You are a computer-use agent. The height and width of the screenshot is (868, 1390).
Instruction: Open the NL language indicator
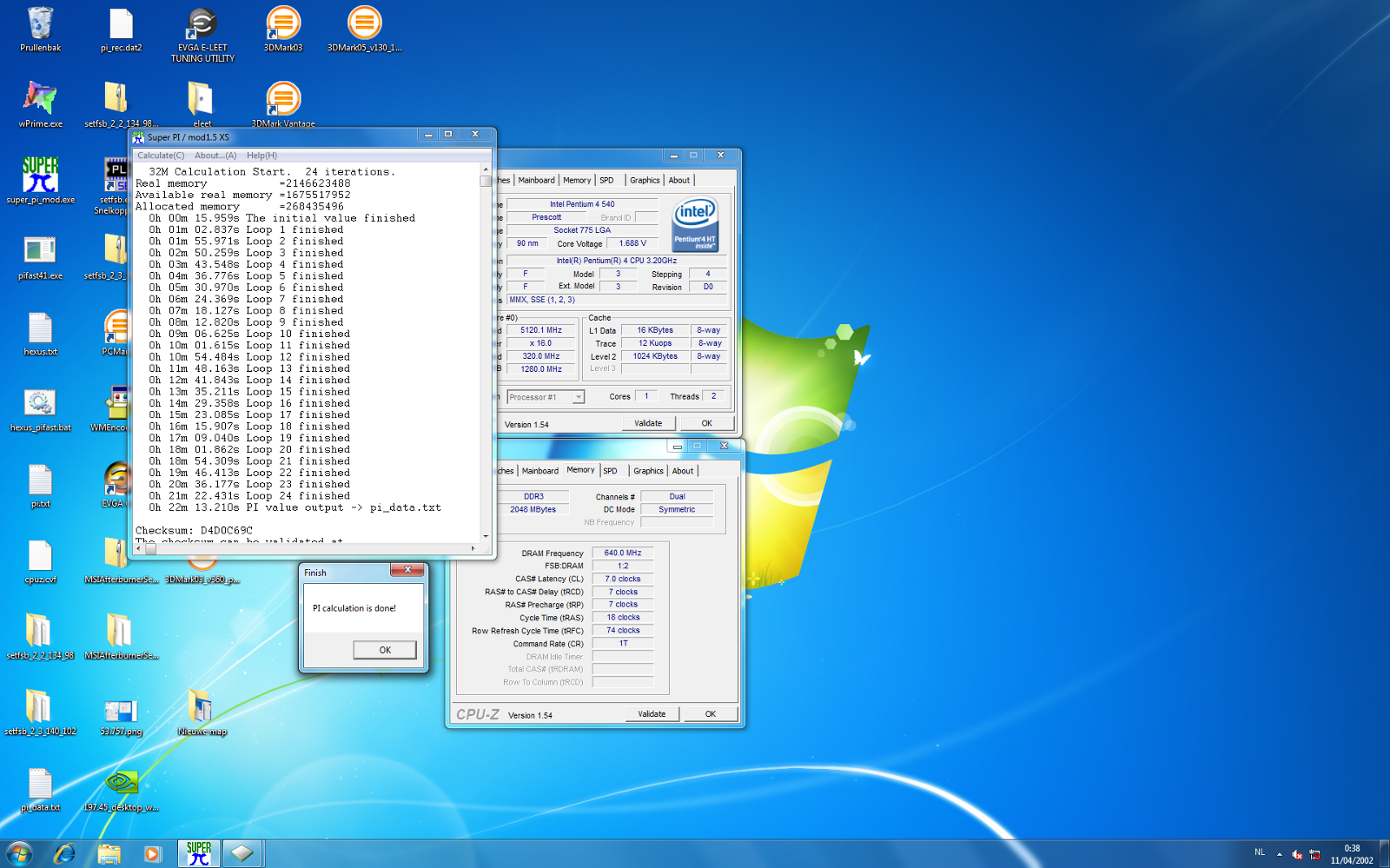[x=1260, y=852]
